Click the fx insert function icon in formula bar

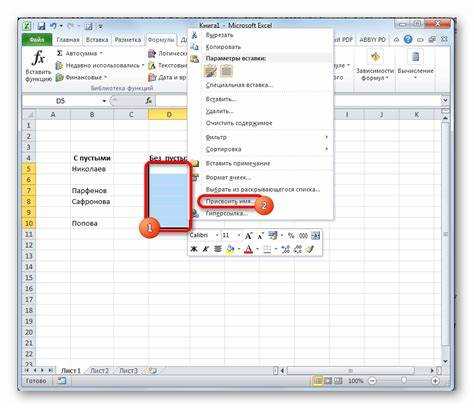(149, 100)
